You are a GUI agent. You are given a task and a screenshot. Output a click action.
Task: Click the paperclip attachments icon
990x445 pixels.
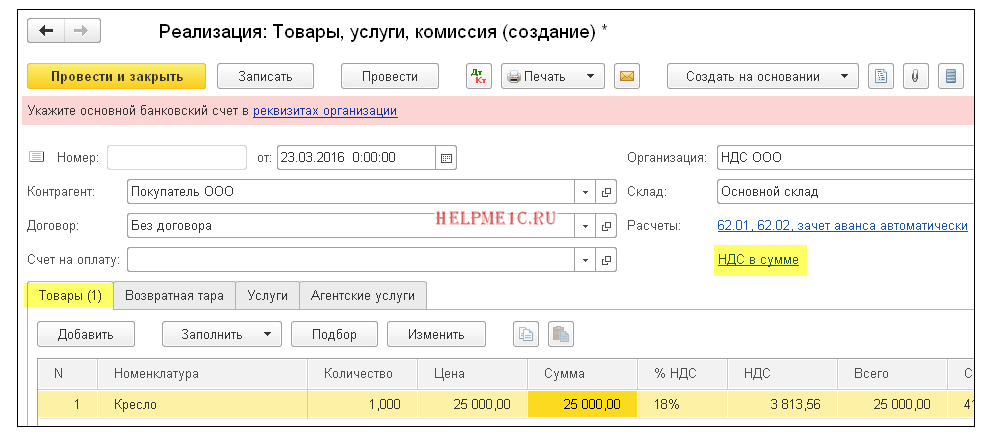pyautogui.click(x=915, y=76)
